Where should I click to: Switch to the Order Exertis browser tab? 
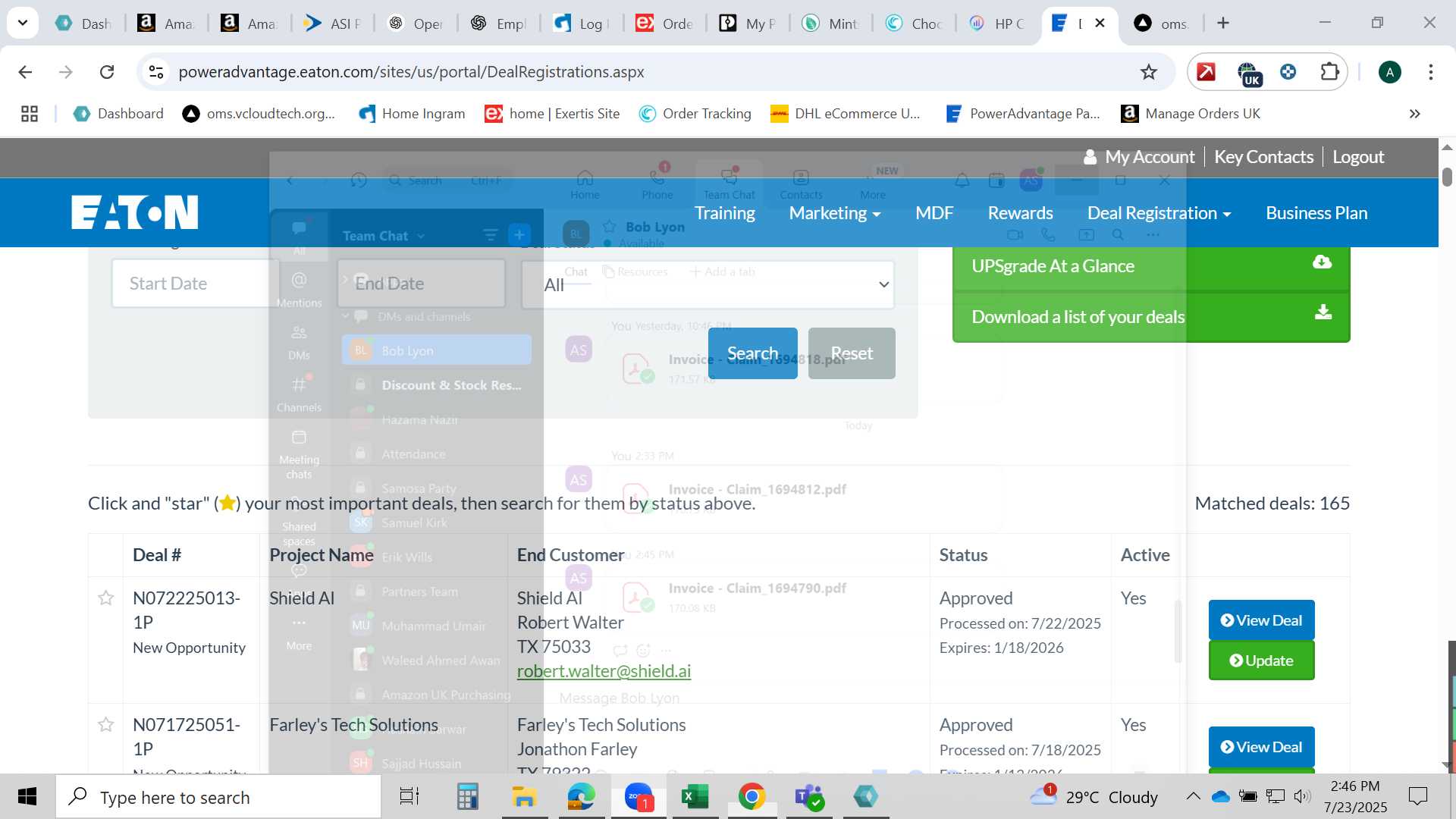coord(665,24)
